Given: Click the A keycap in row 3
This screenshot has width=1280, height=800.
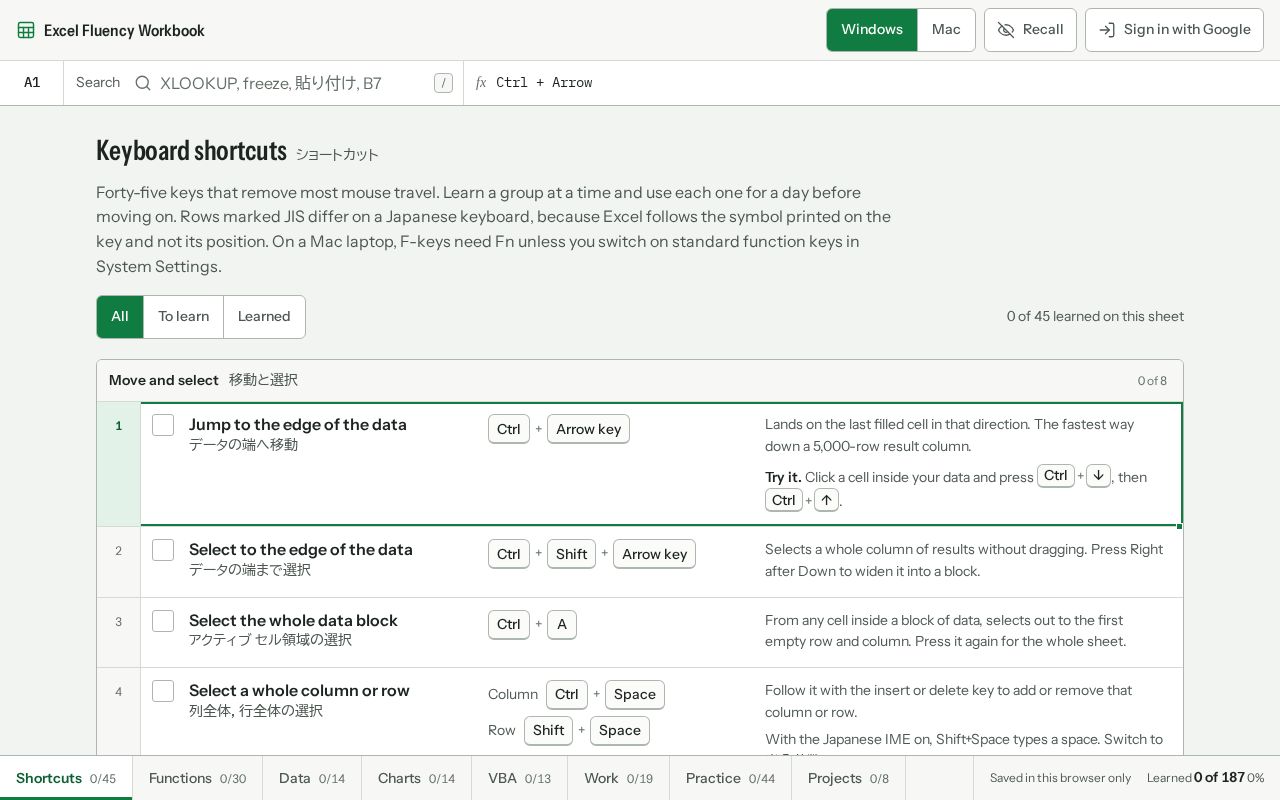Looking at the screenshot, I should tap(562, 625).
